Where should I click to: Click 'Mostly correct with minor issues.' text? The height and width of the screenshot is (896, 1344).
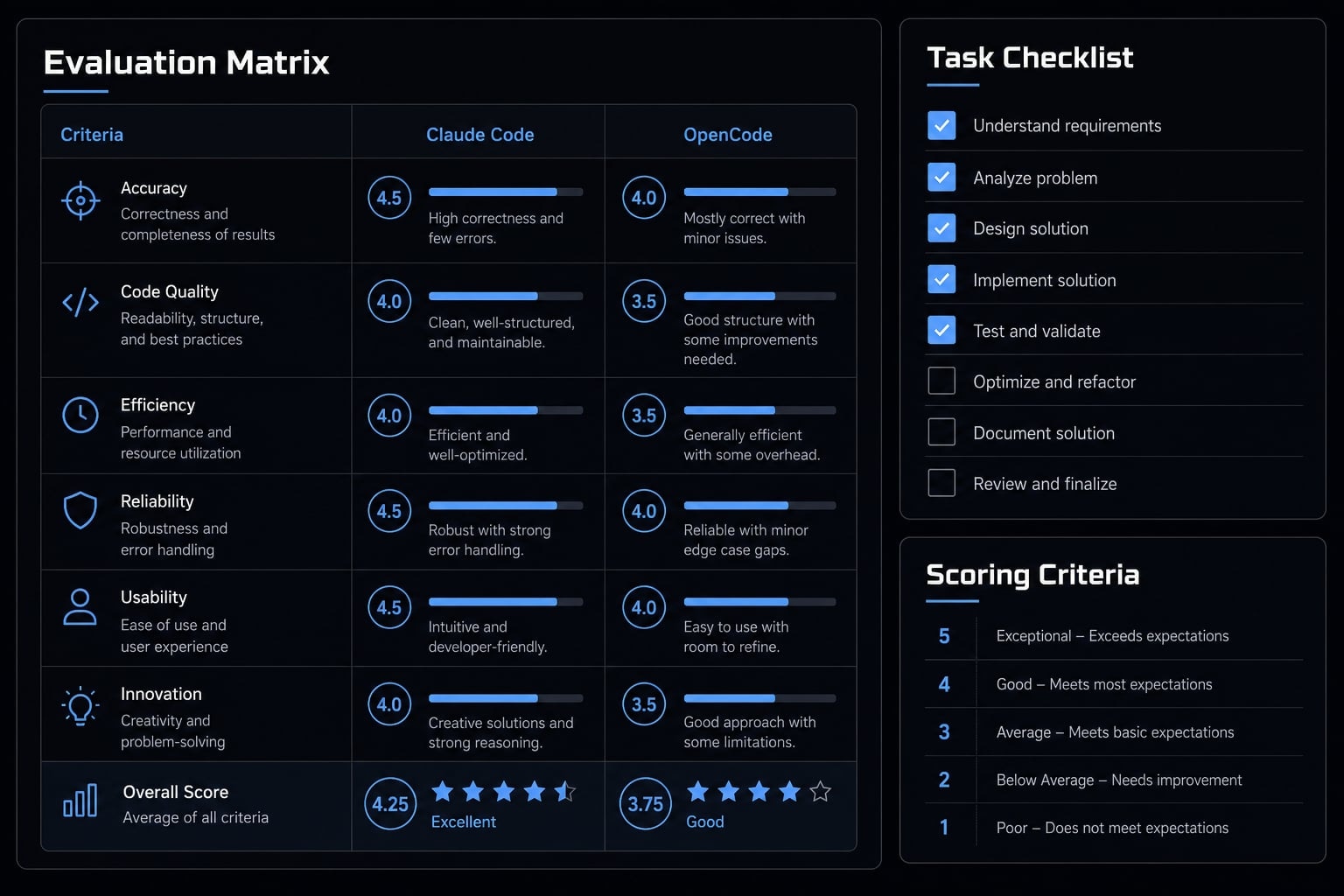click(x=745, y=228)
